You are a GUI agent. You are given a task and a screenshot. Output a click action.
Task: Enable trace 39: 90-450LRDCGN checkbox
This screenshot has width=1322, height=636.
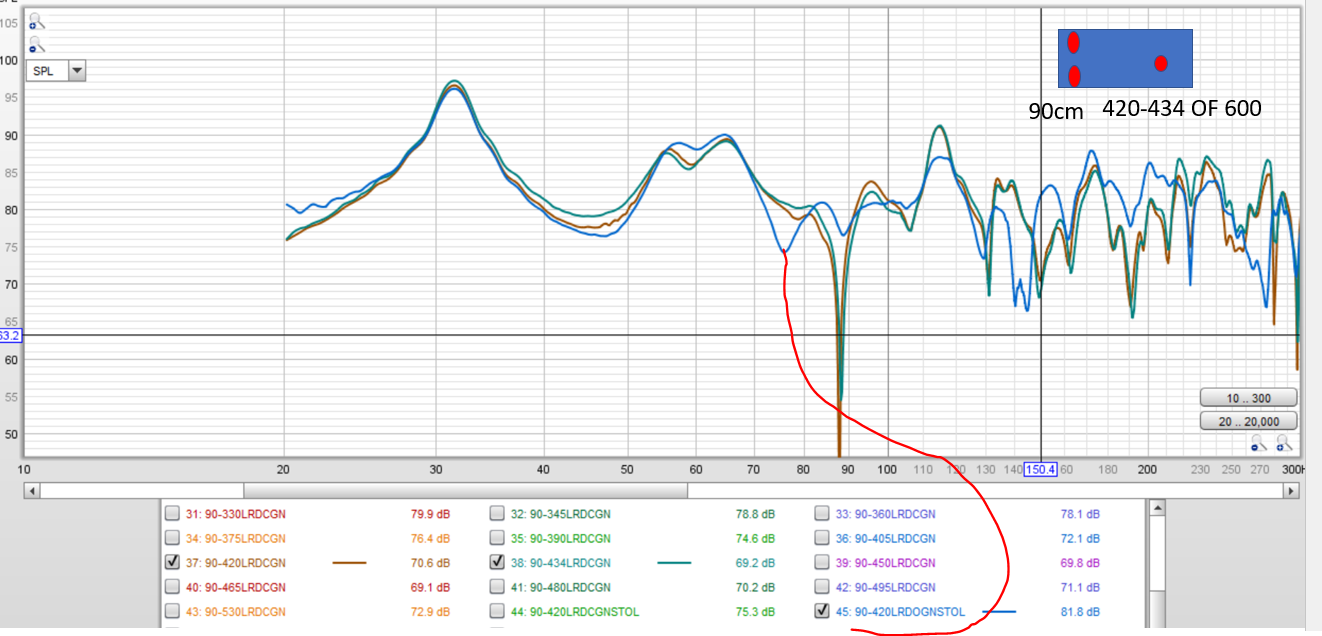click(822, 563)
